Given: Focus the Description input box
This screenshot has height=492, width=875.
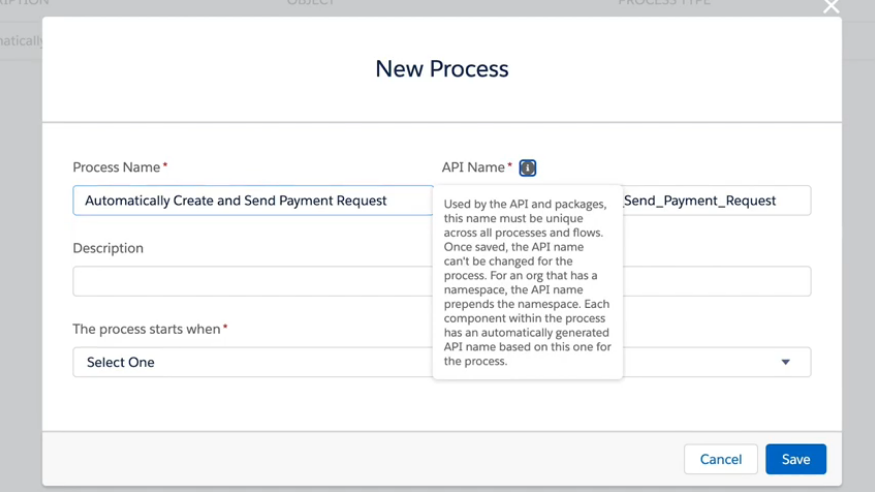Looking at the screenshot, I should tap(252, 281).
